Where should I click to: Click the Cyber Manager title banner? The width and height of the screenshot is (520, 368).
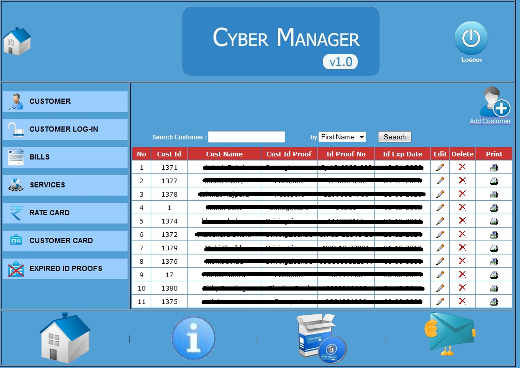(x=281, y=41)
